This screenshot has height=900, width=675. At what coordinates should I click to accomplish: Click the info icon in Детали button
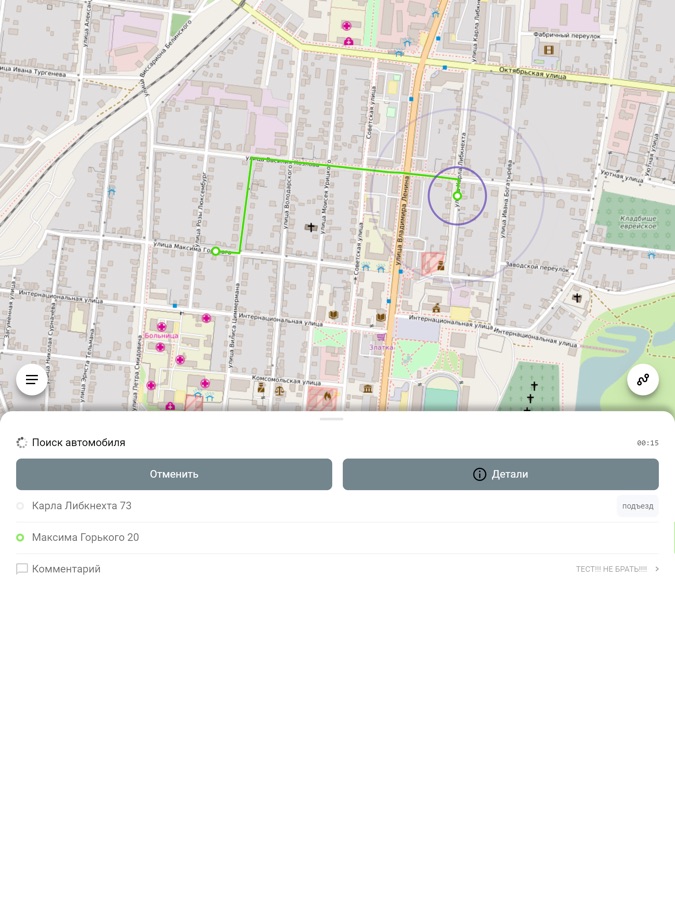[x=480, y=474]
